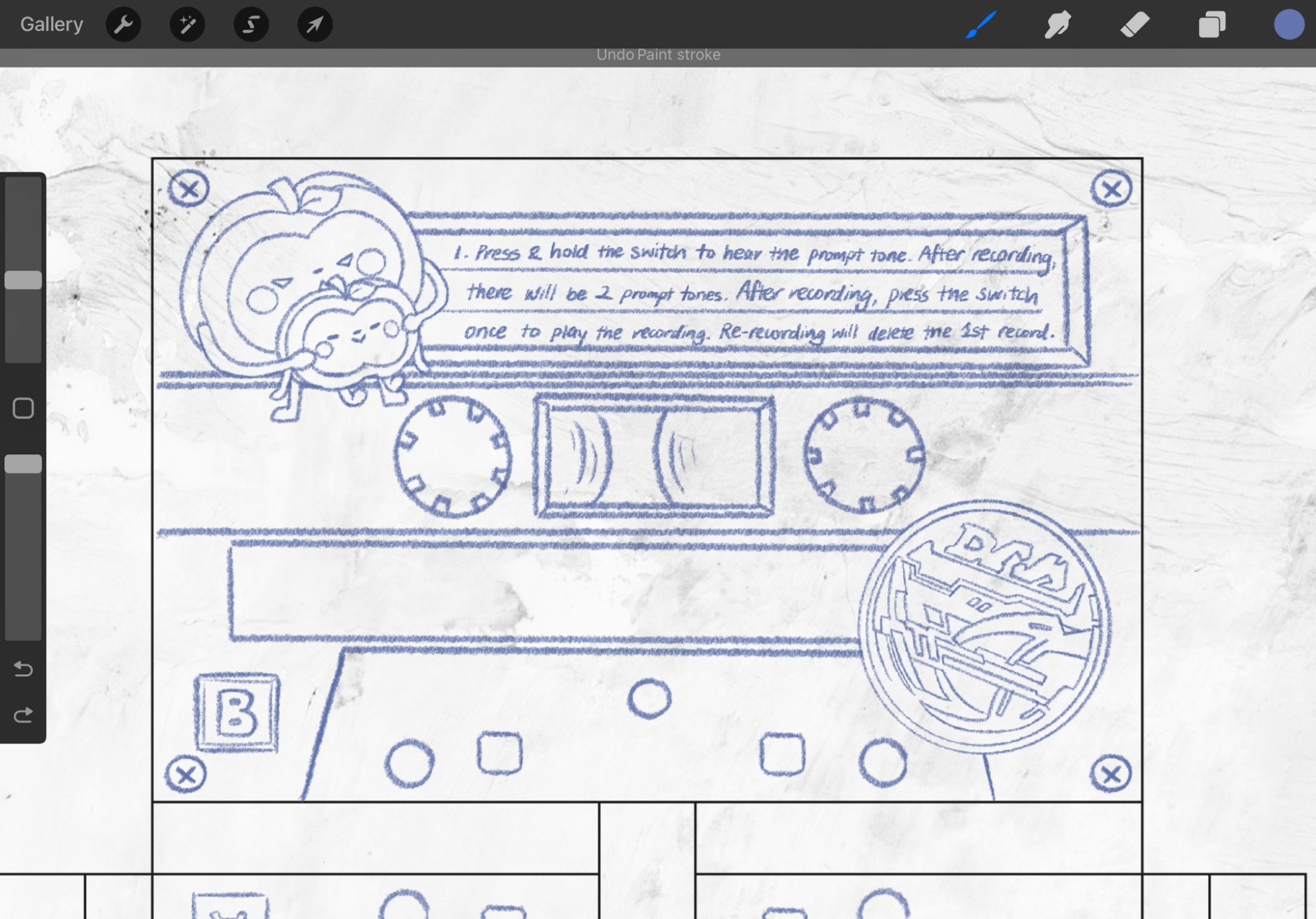
Task: Open the Layers panel
Action: pyautogui.click(x=1211, y=25)
